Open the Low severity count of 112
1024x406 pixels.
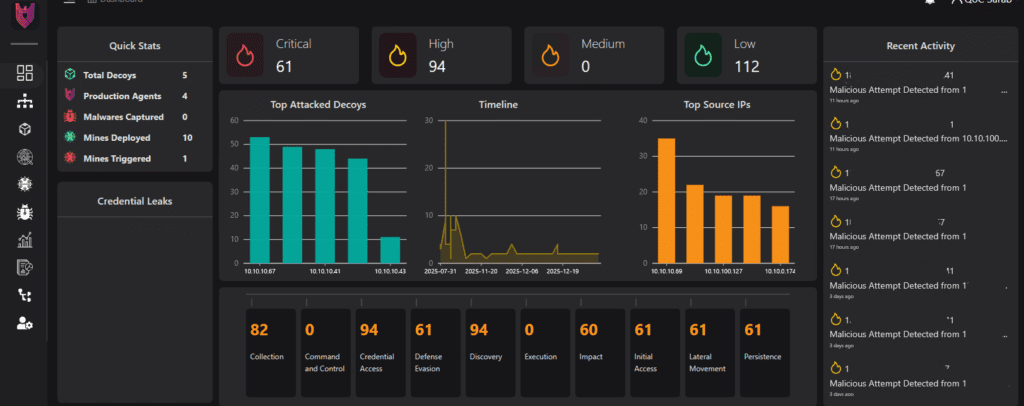(746, 66)
